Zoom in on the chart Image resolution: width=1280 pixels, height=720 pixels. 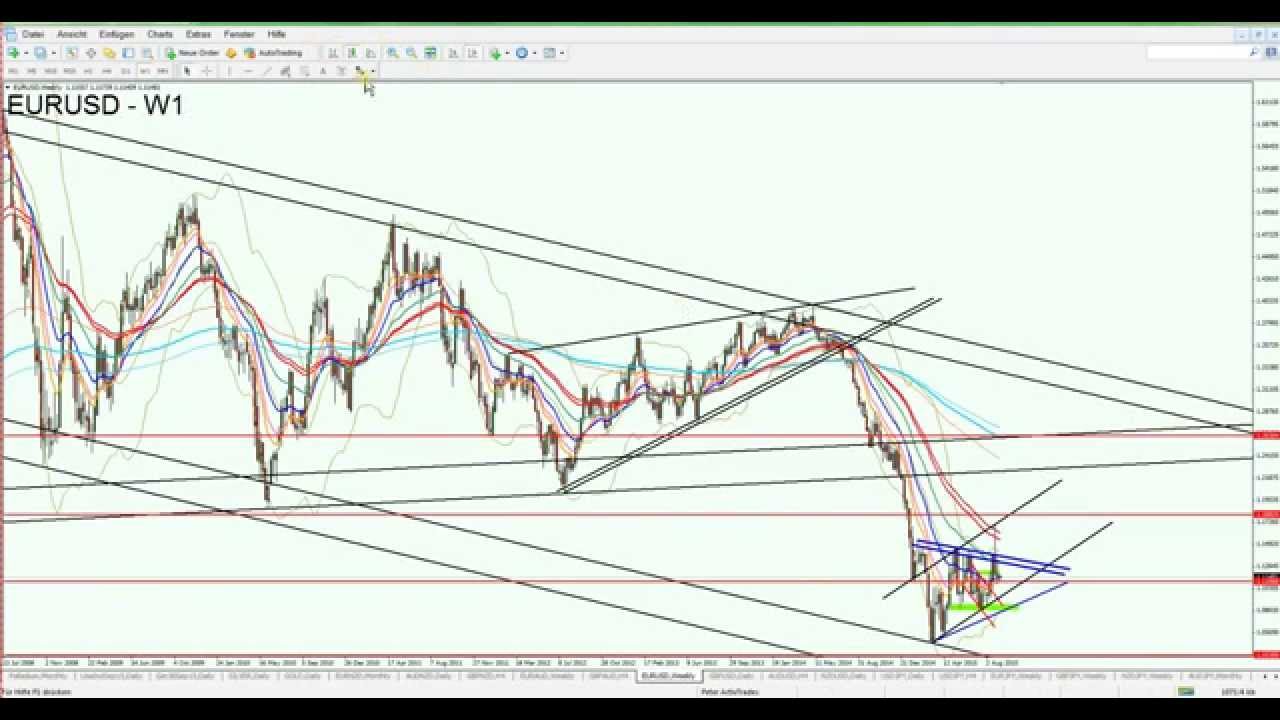[393, 53]
